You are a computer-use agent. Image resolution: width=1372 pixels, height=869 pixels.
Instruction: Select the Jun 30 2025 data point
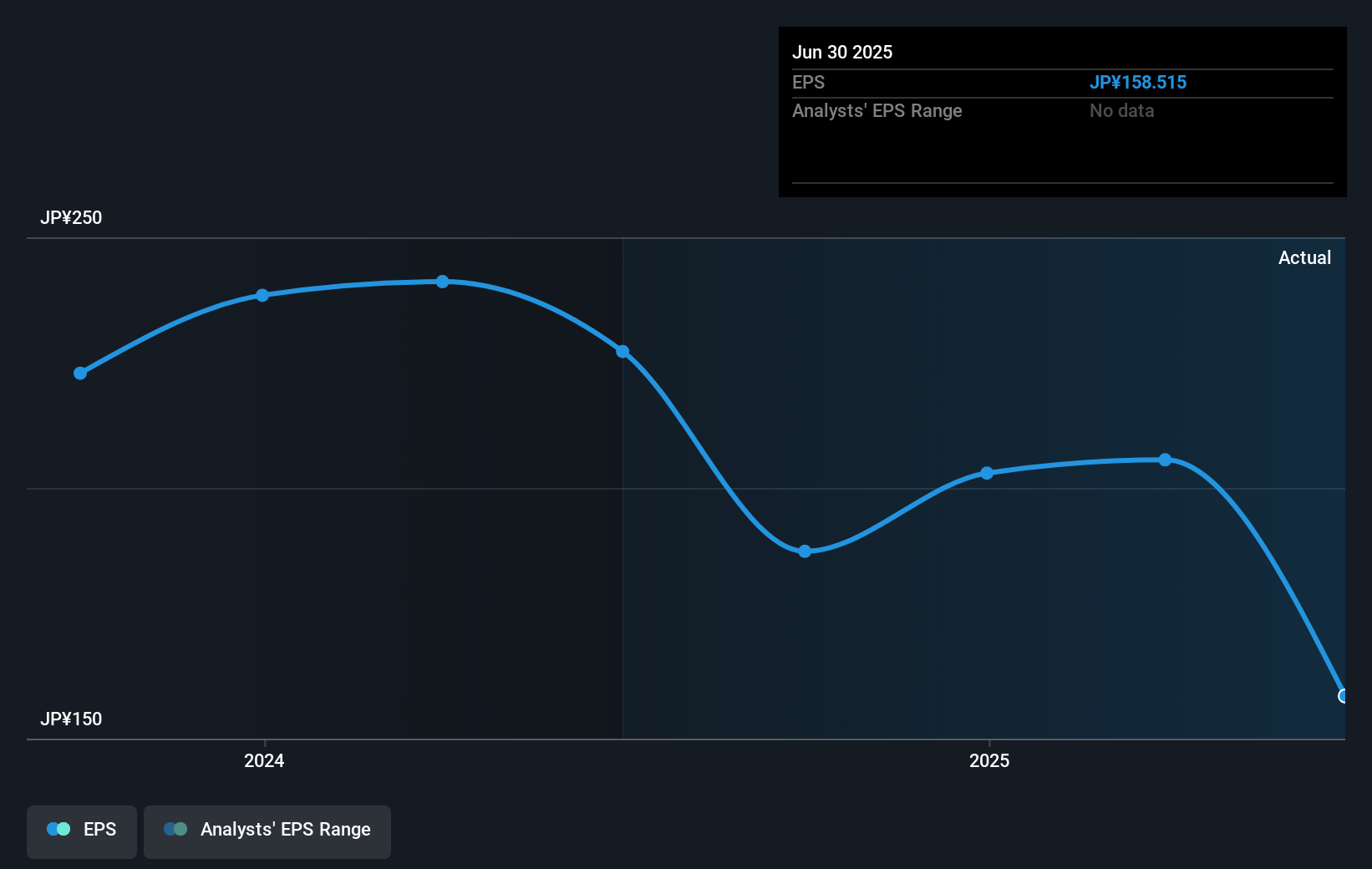[x=1344, y=696]
